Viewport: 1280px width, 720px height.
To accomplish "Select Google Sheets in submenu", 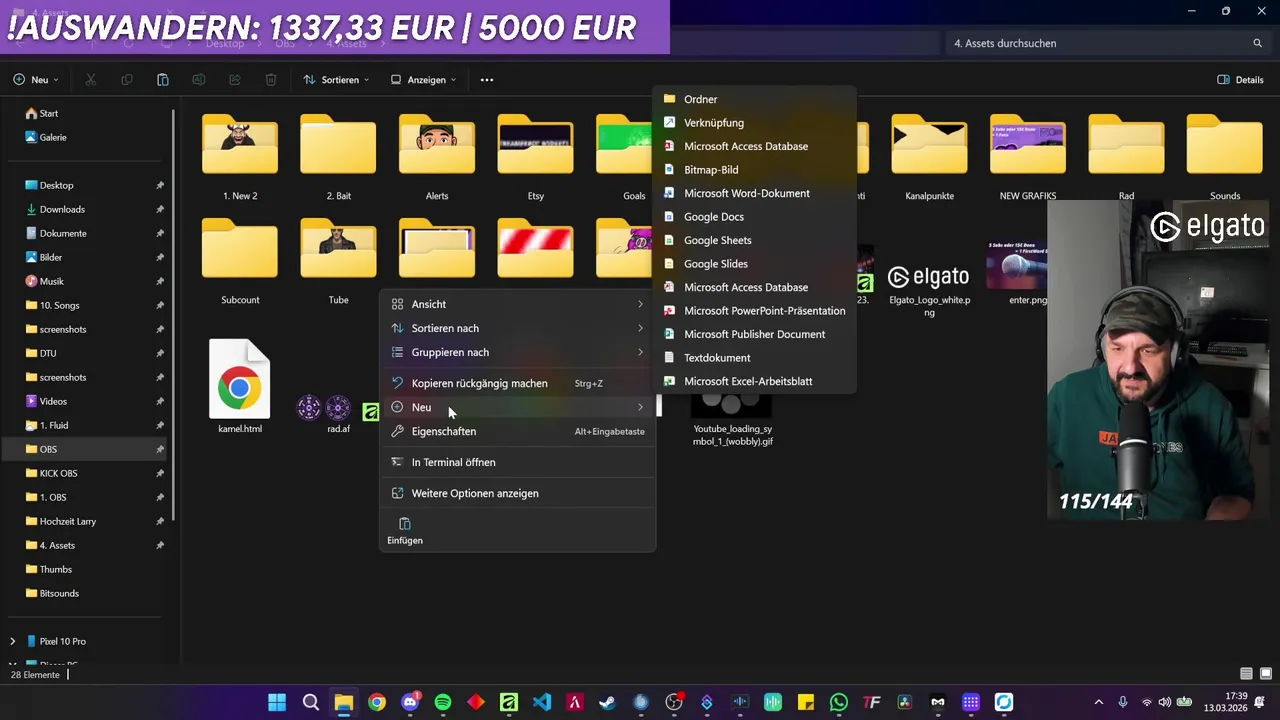I will point(754,240).
